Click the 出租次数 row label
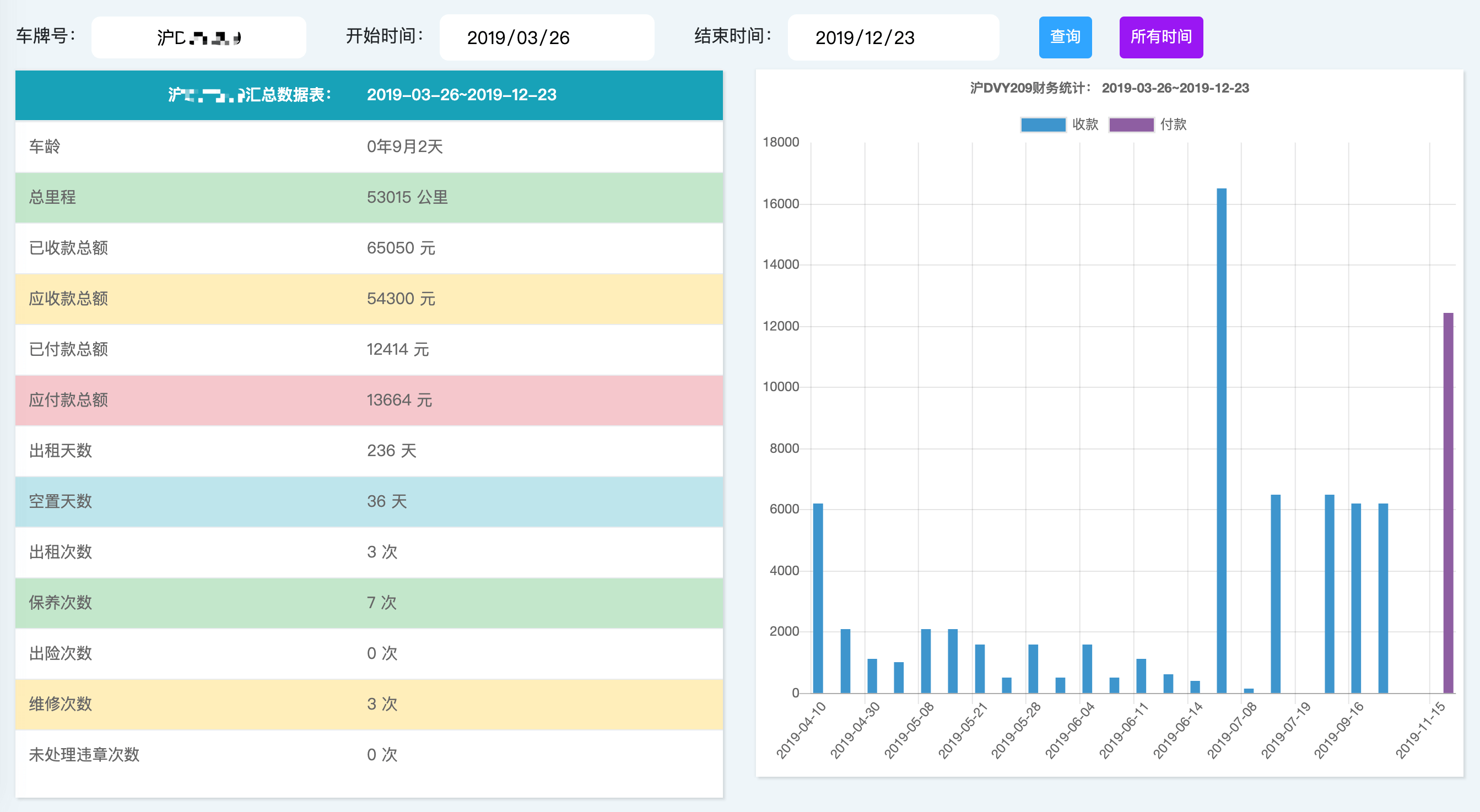Viewport: 1480px width, 812px height. (60, 552)
